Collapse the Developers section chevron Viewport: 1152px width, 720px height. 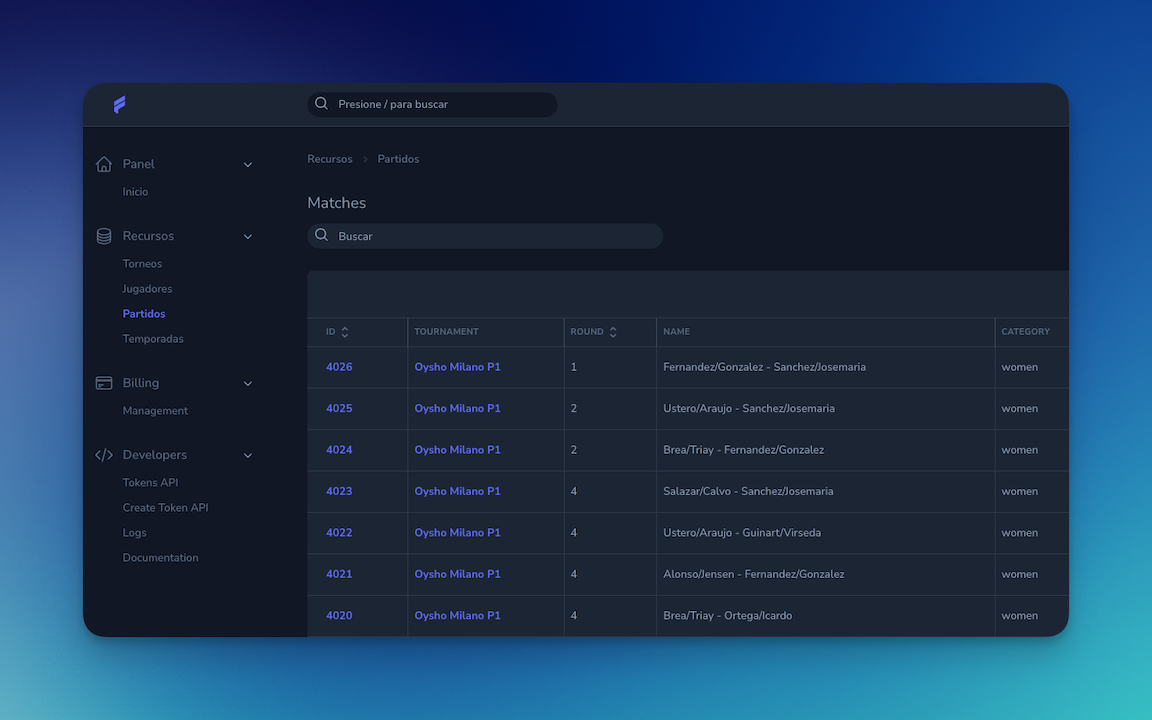click(x=247, y=455)
